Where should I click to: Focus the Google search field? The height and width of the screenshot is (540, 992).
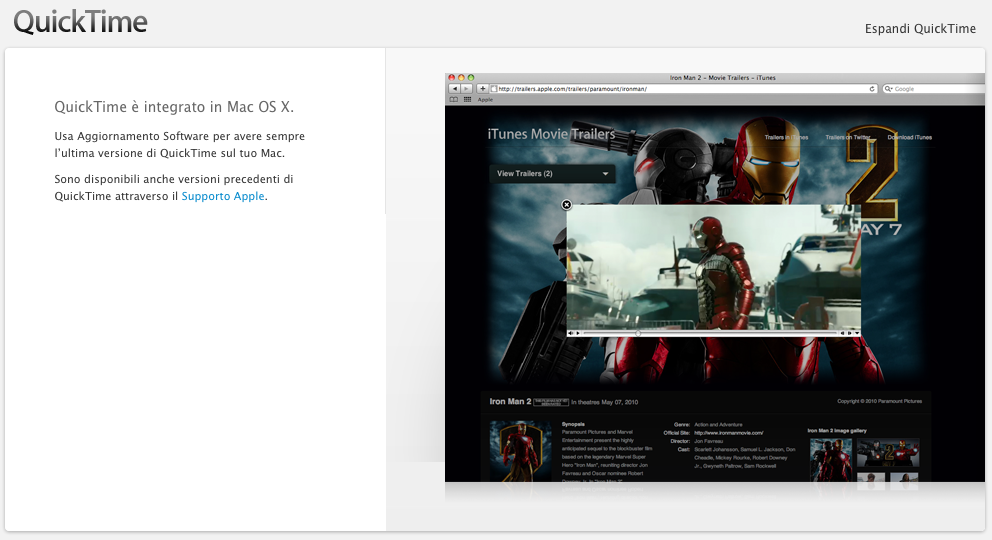[x=933, y=89]
